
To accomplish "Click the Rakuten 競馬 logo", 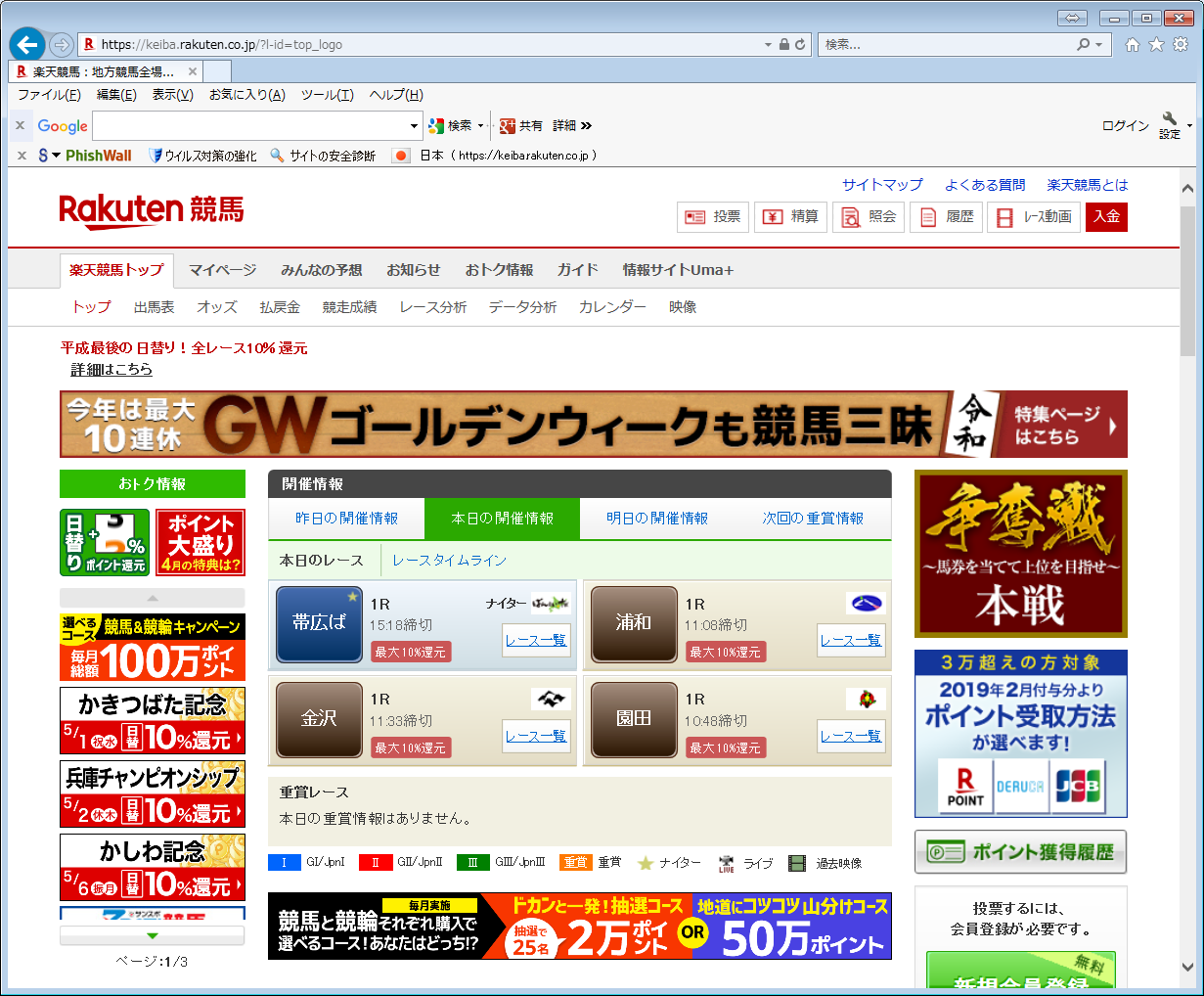I will [152, 211].
